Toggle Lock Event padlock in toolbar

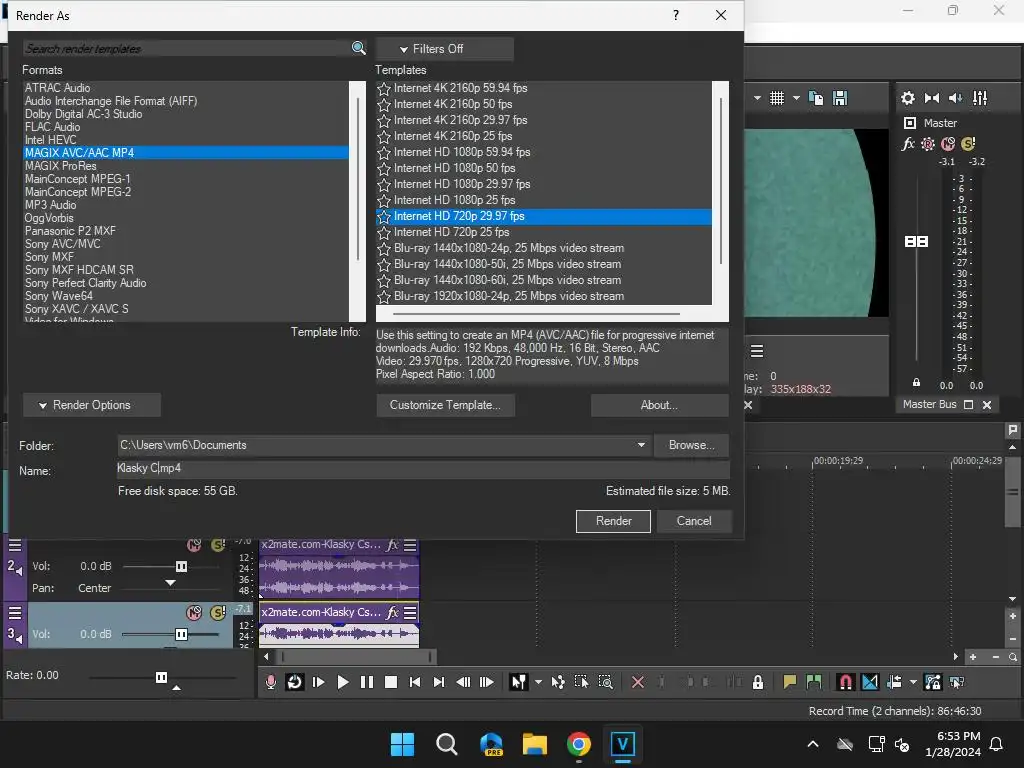click(758, 682)
